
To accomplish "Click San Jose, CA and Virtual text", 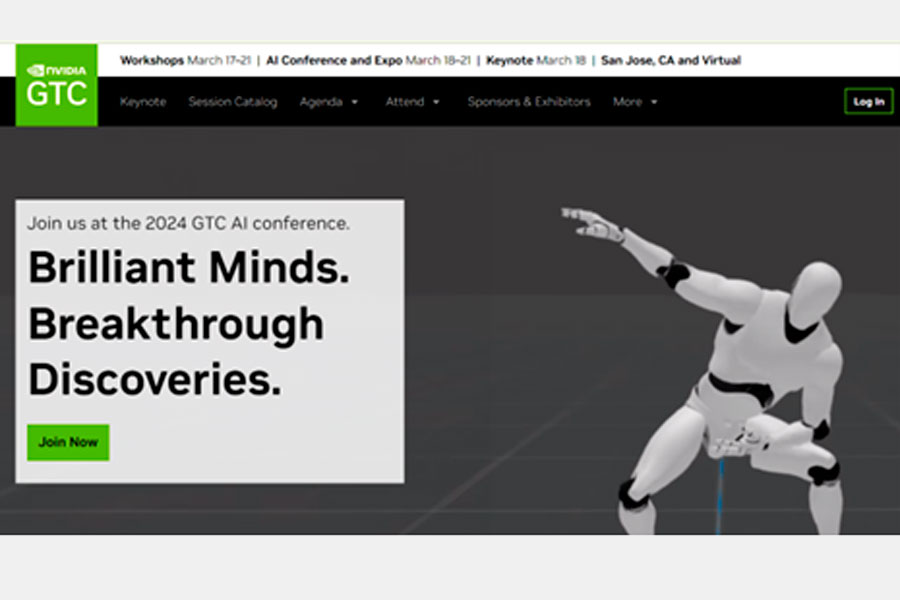I will click(671, 60).
